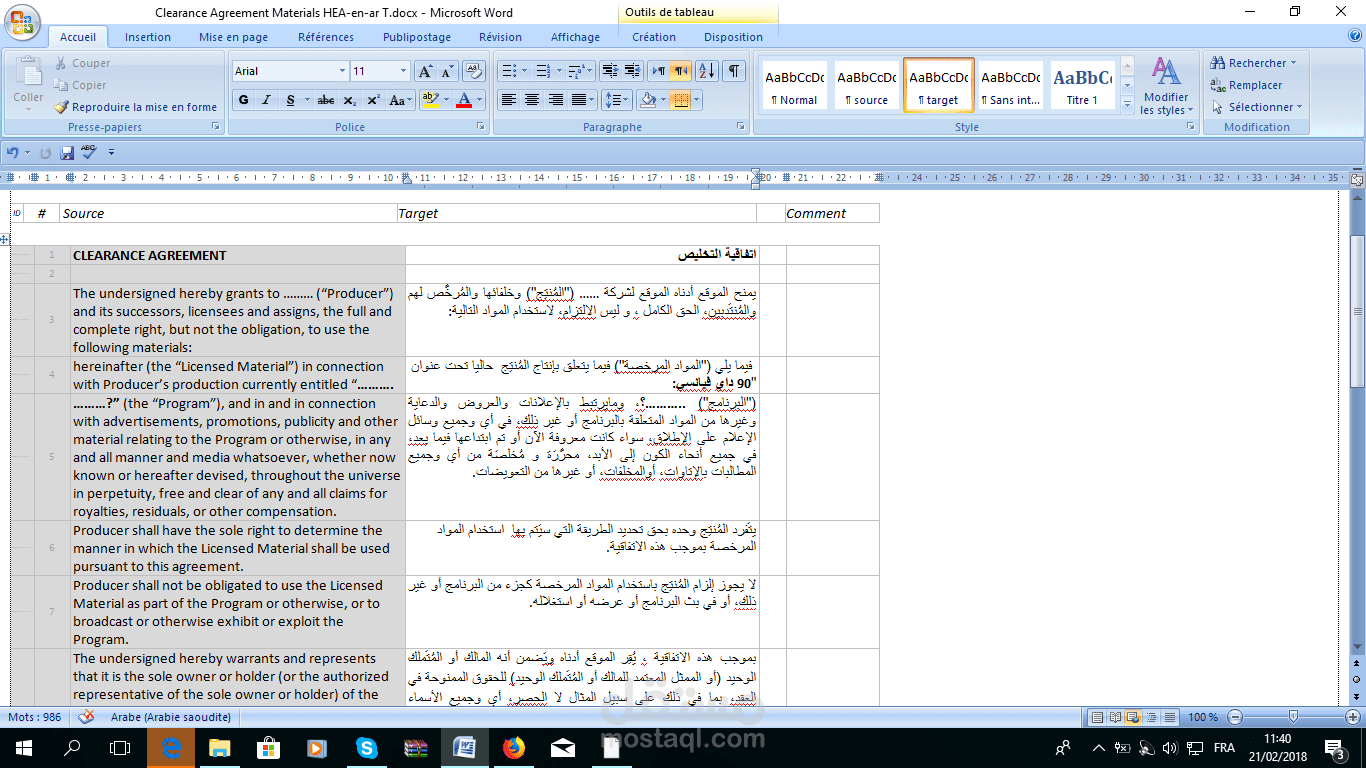This screenshot has width=1366, height=768.
Task: Decrease paragraph indent
Action: tap(610, 71)
